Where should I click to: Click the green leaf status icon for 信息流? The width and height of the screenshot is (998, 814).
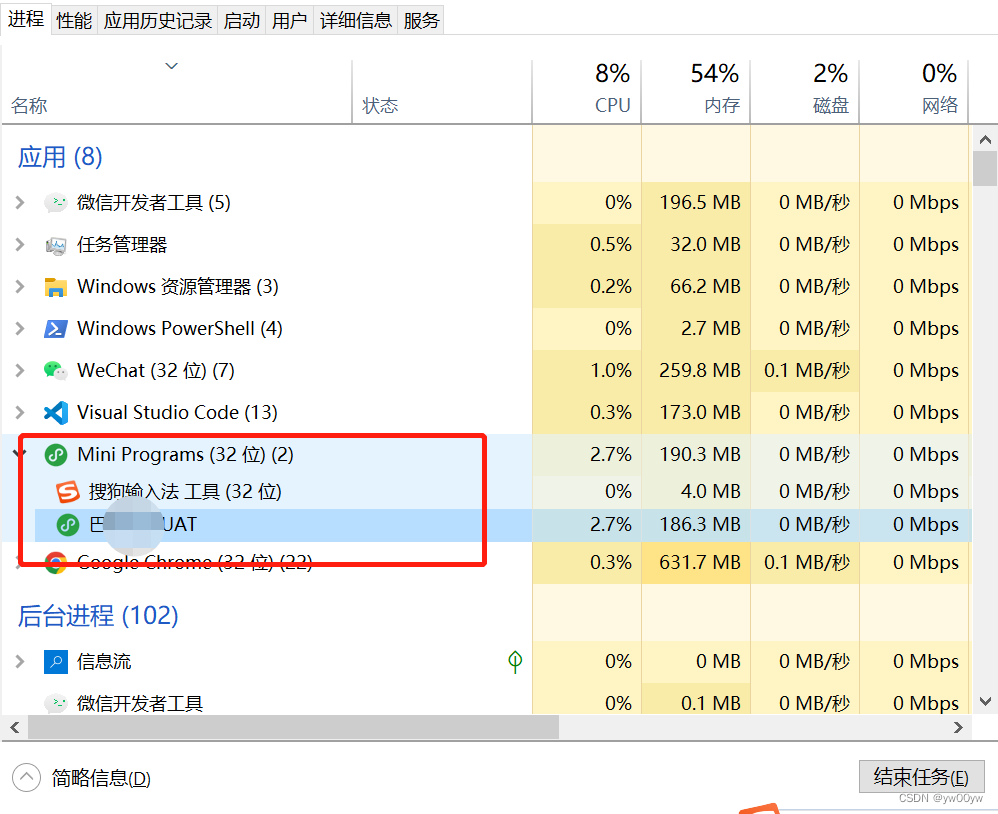pos(516,662)
